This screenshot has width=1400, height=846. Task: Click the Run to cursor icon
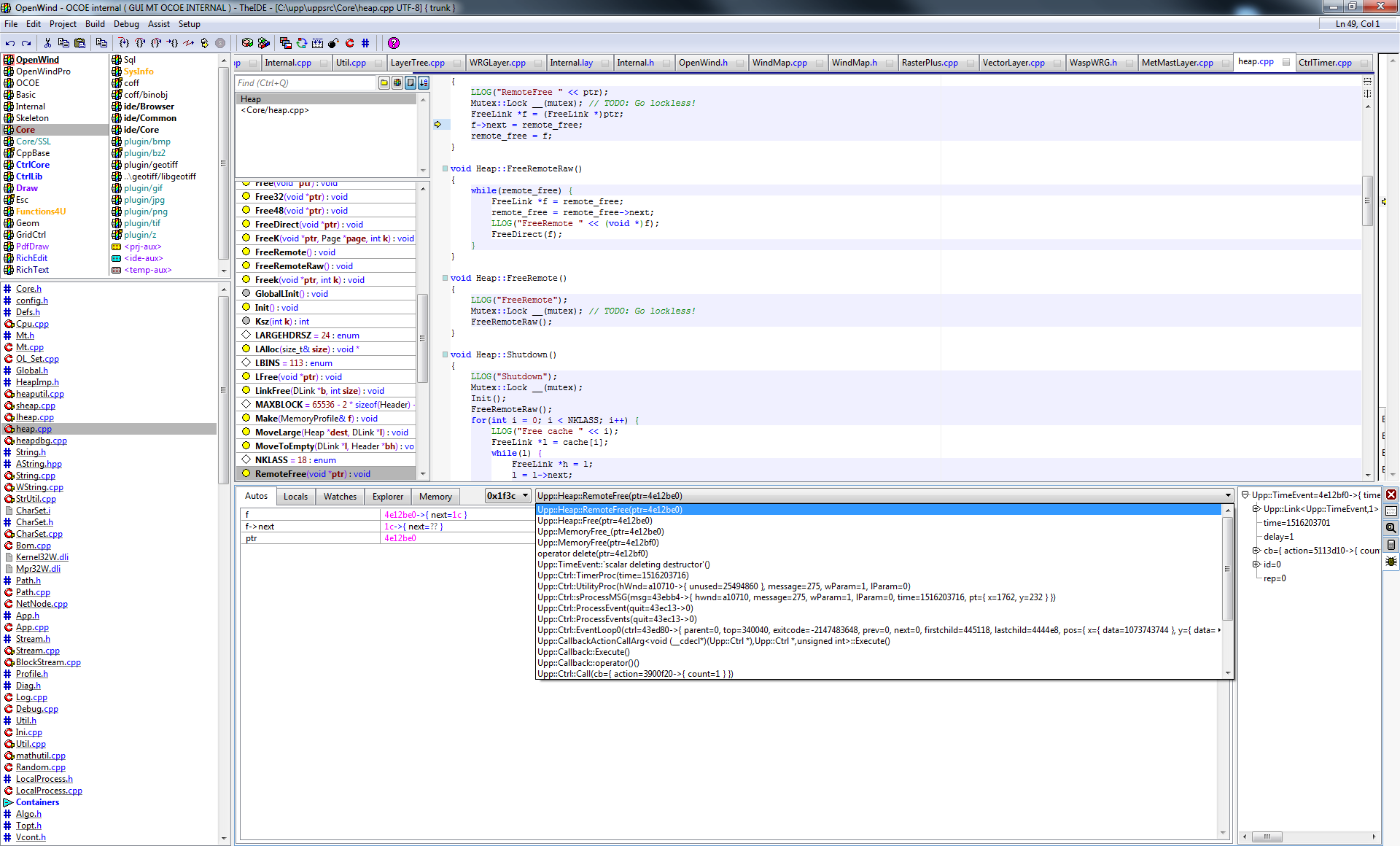[172, 43]
